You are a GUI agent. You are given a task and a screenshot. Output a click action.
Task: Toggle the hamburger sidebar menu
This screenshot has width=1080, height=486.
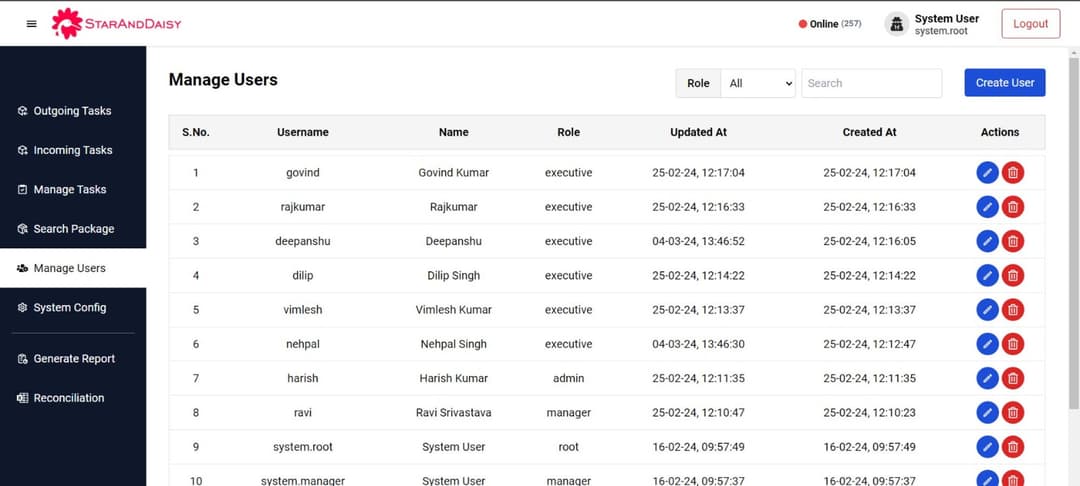tap(31, 24)
